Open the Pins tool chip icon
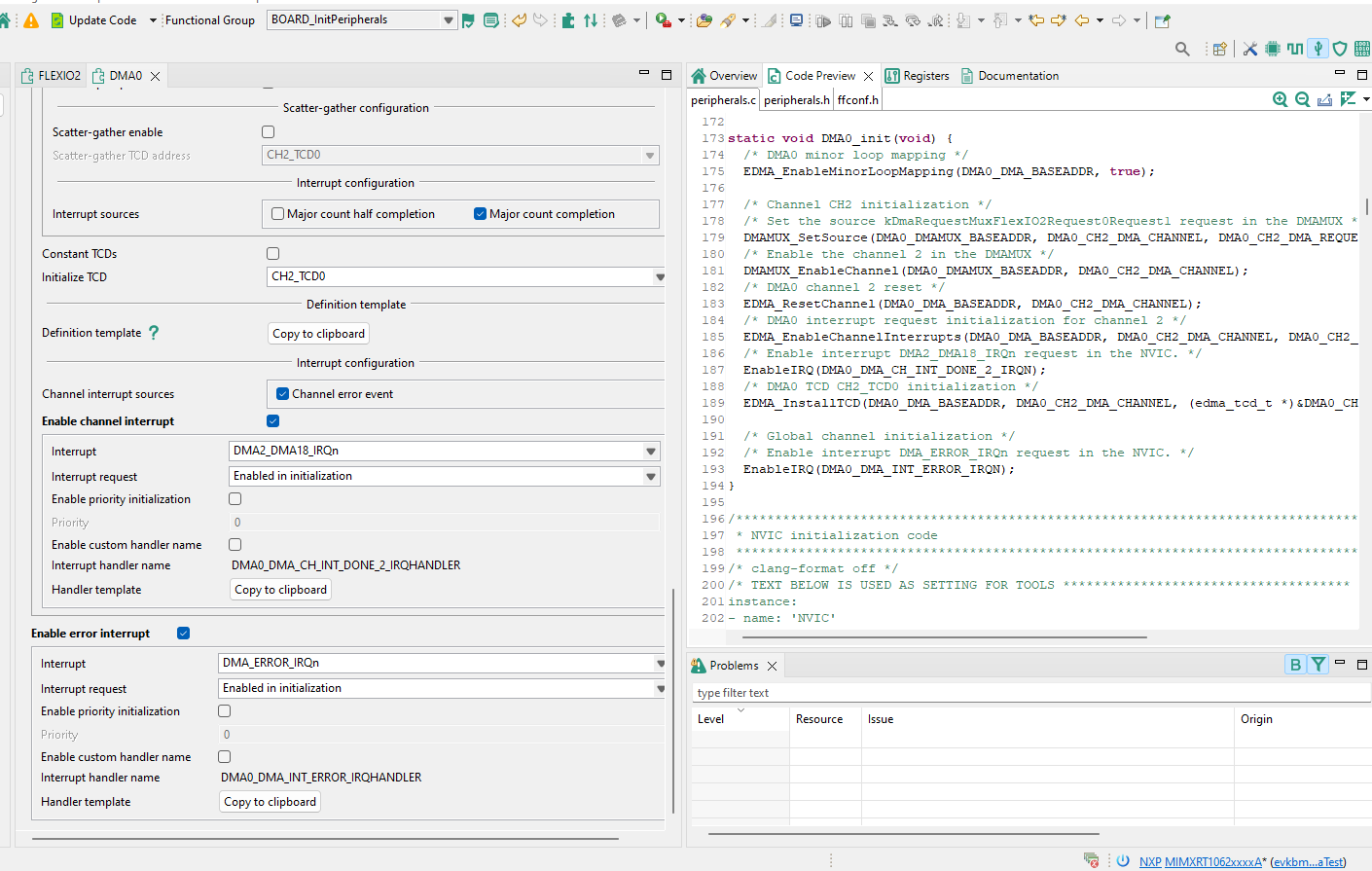Image resolution: width=1372 pixels, height=871 pixels. click(1273, 49)
